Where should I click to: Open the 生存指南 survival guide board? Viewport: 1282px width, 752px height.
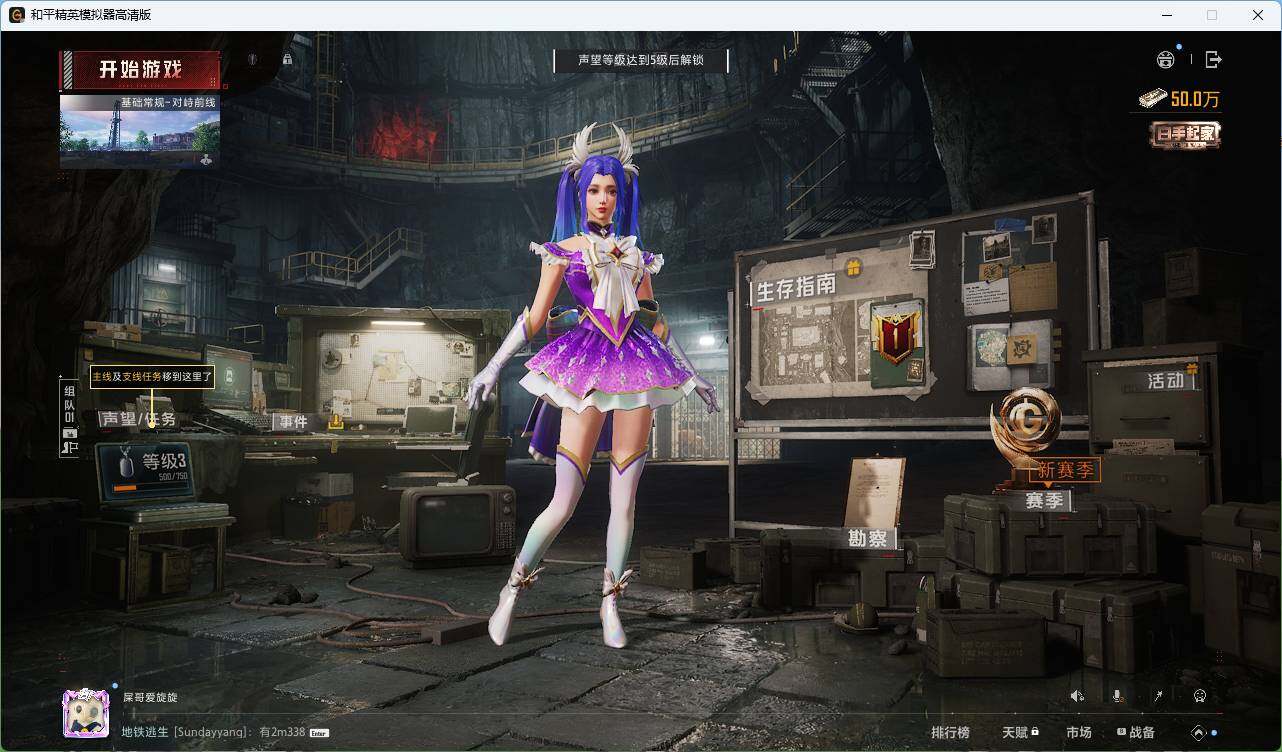(x=795, y=288)
